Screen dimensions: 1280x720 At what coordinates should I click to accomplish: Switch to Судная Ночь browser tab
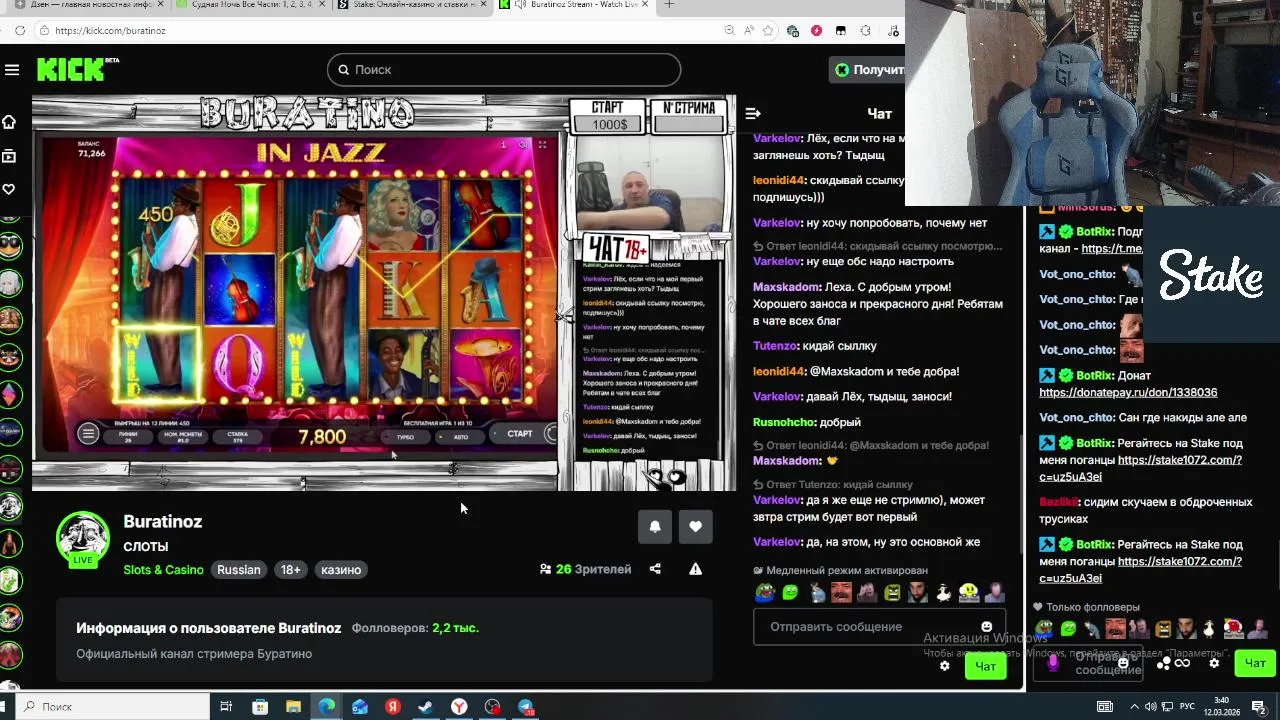250,5
